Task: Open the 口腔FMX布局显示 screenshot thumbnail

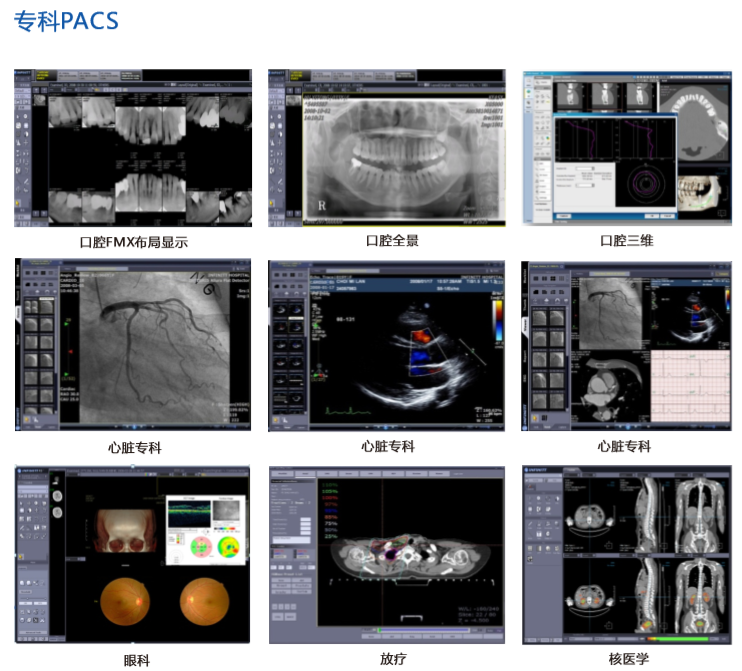Action: 133,148
